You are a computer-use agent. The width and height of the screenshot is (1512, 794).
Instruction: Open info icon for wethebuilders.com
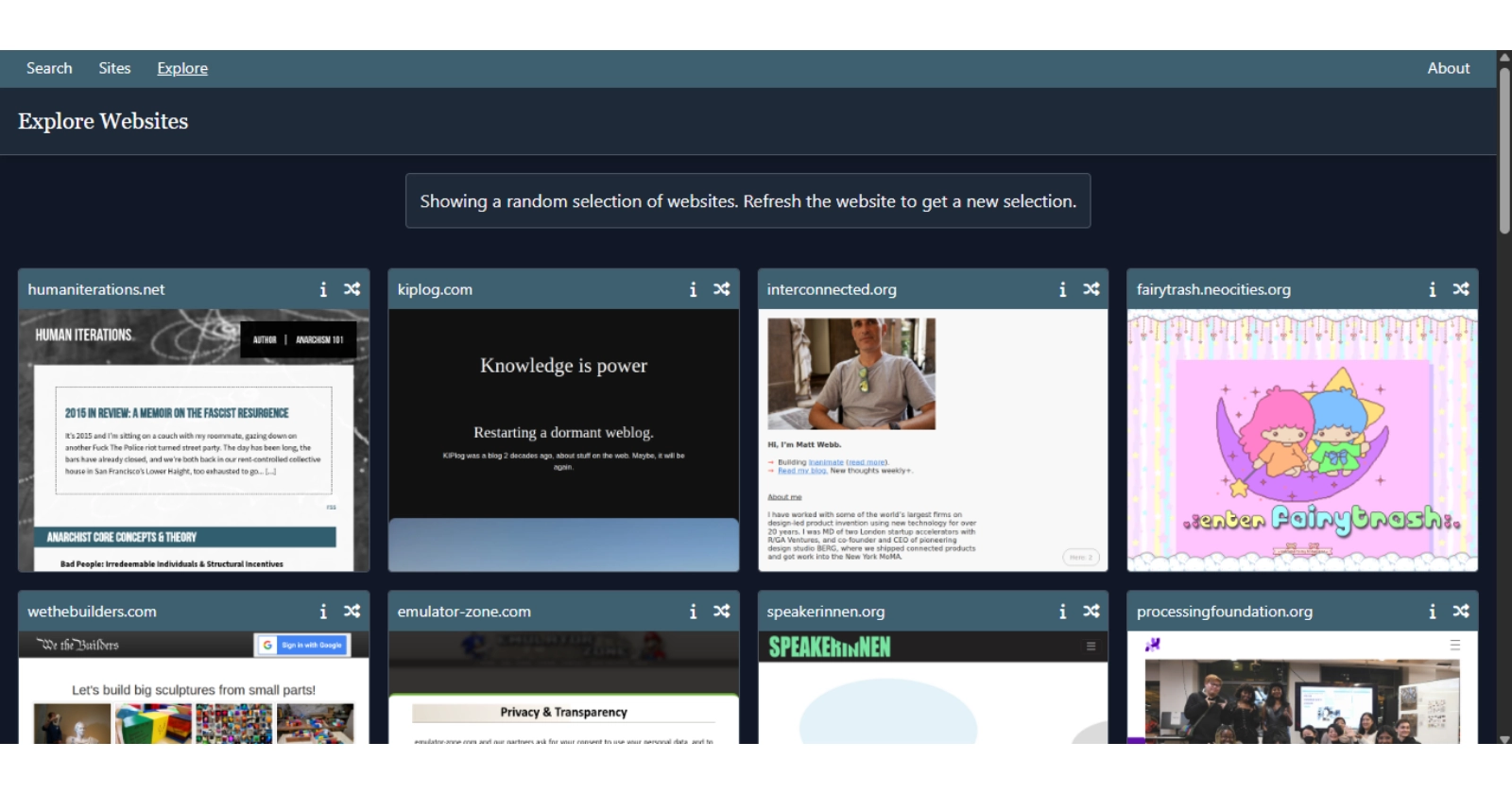click(x=323, y=612)
